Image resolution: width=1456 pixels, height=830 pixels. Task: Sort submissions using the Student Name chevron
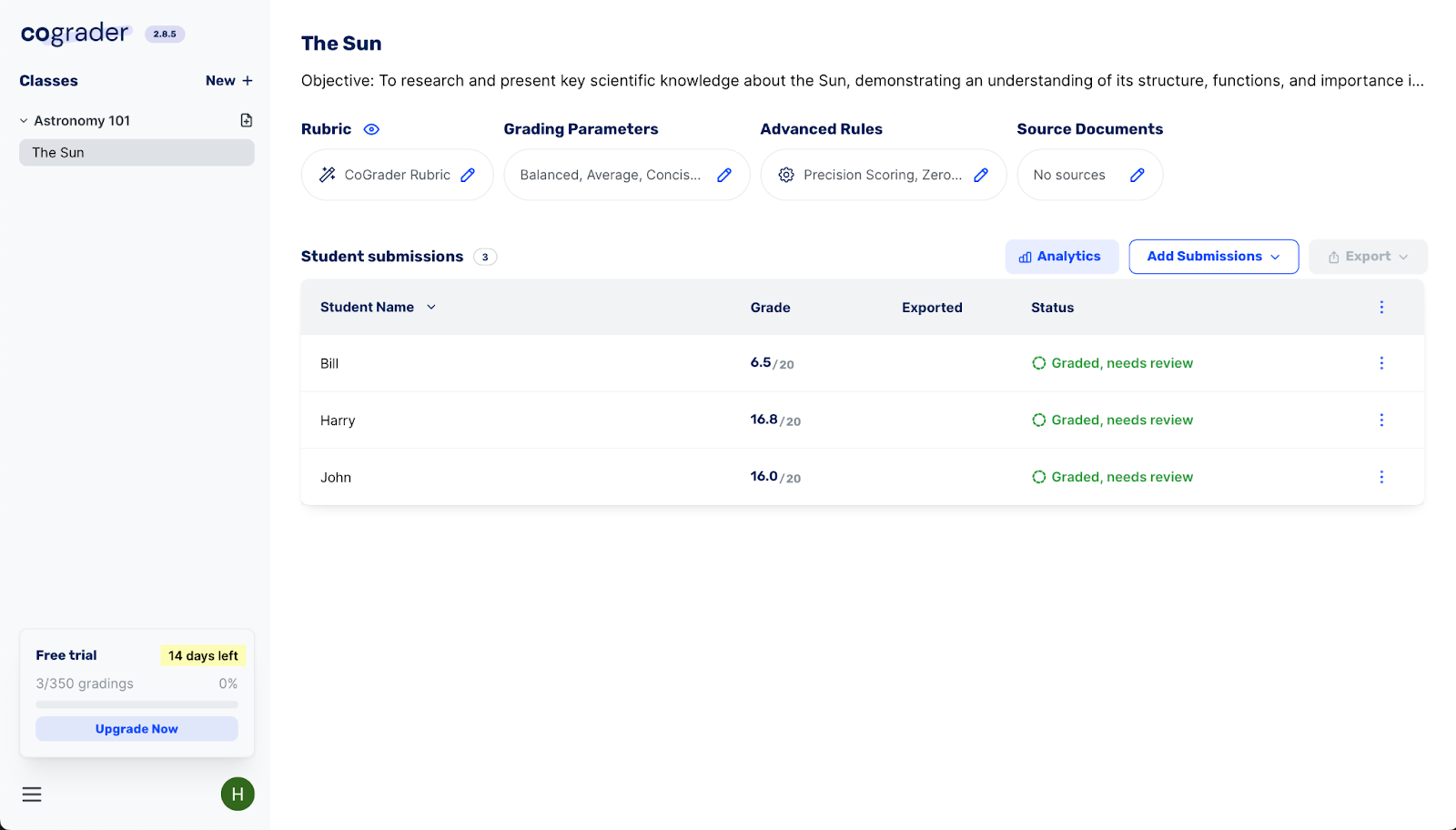431,307
